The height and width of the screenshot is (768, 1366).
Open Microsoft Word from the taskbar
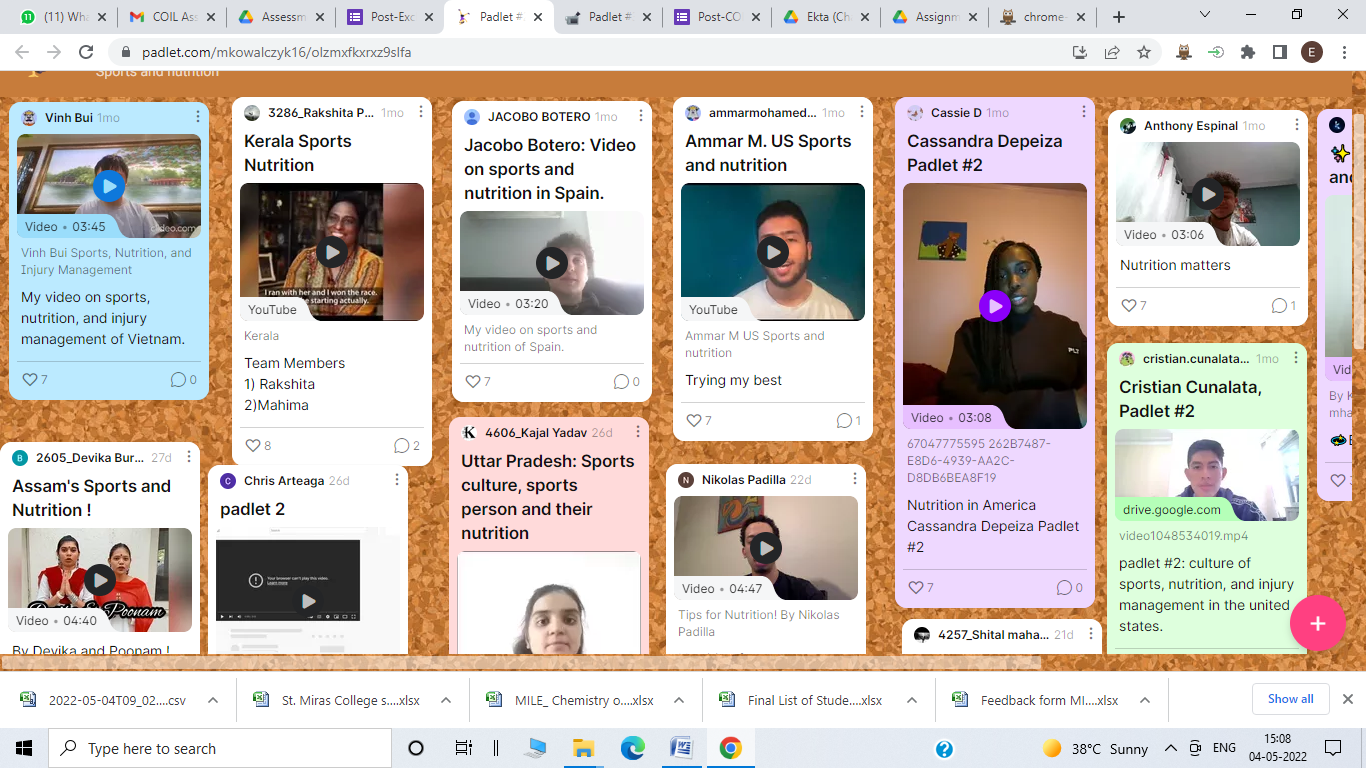[x=682, y=747]
